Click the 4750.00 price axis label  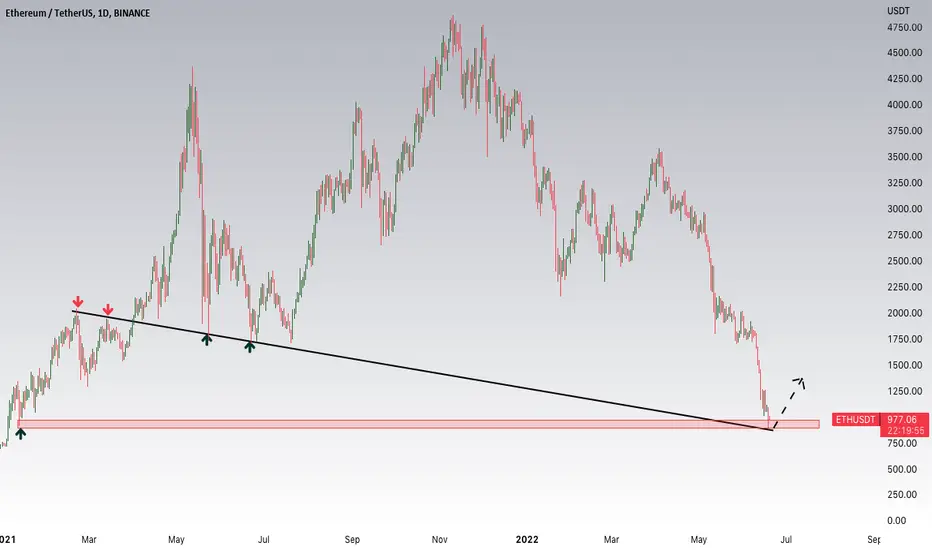[905, 27]
